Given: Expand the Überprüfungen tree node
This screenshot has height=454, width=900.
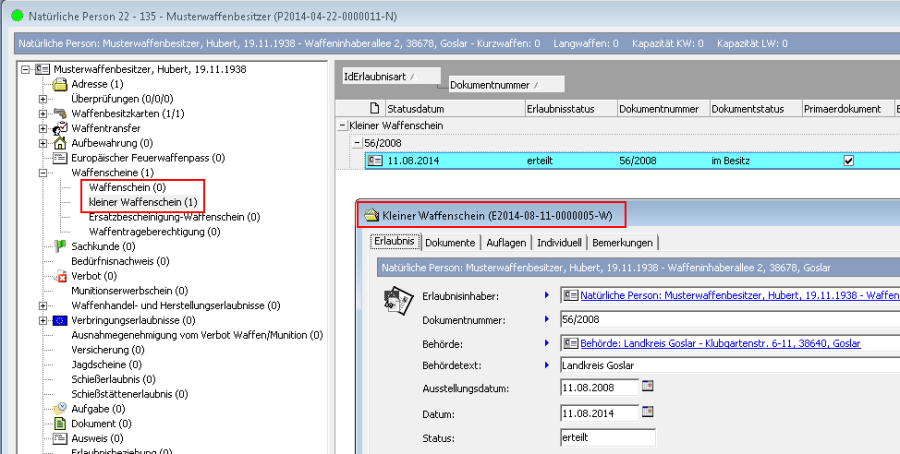Looking at the screenshot, I should click(x=43, y=99).
